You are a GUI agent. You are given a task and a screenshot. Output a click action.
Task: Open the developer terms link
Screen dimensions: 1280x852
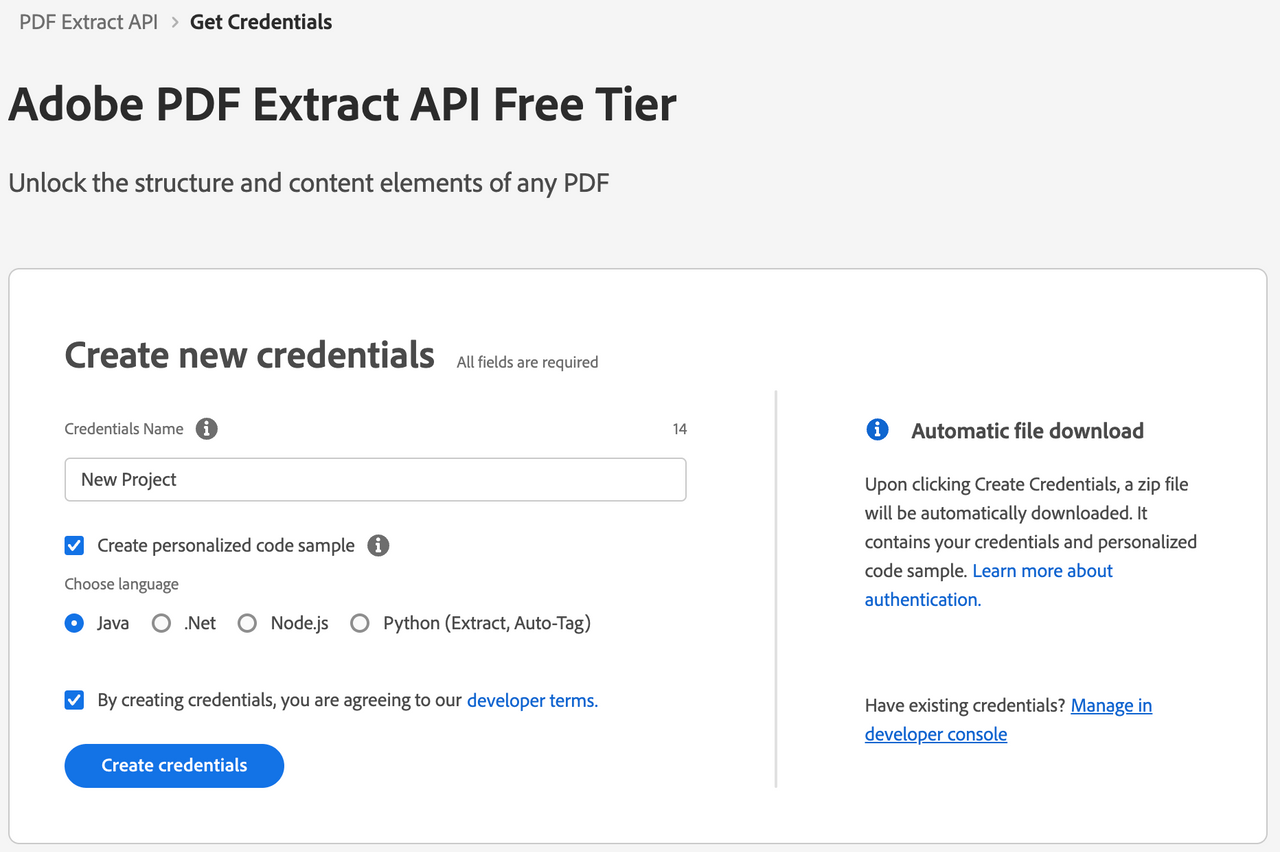[x=532, y=700]
